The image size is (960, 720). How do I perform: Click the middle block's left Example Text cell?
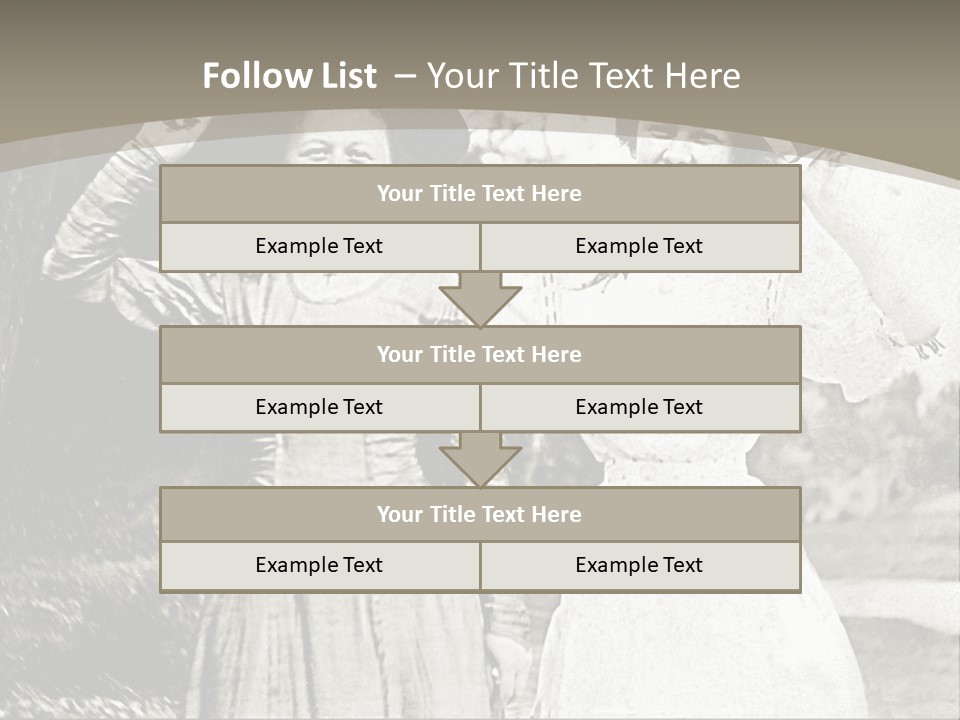coord(319,407)
